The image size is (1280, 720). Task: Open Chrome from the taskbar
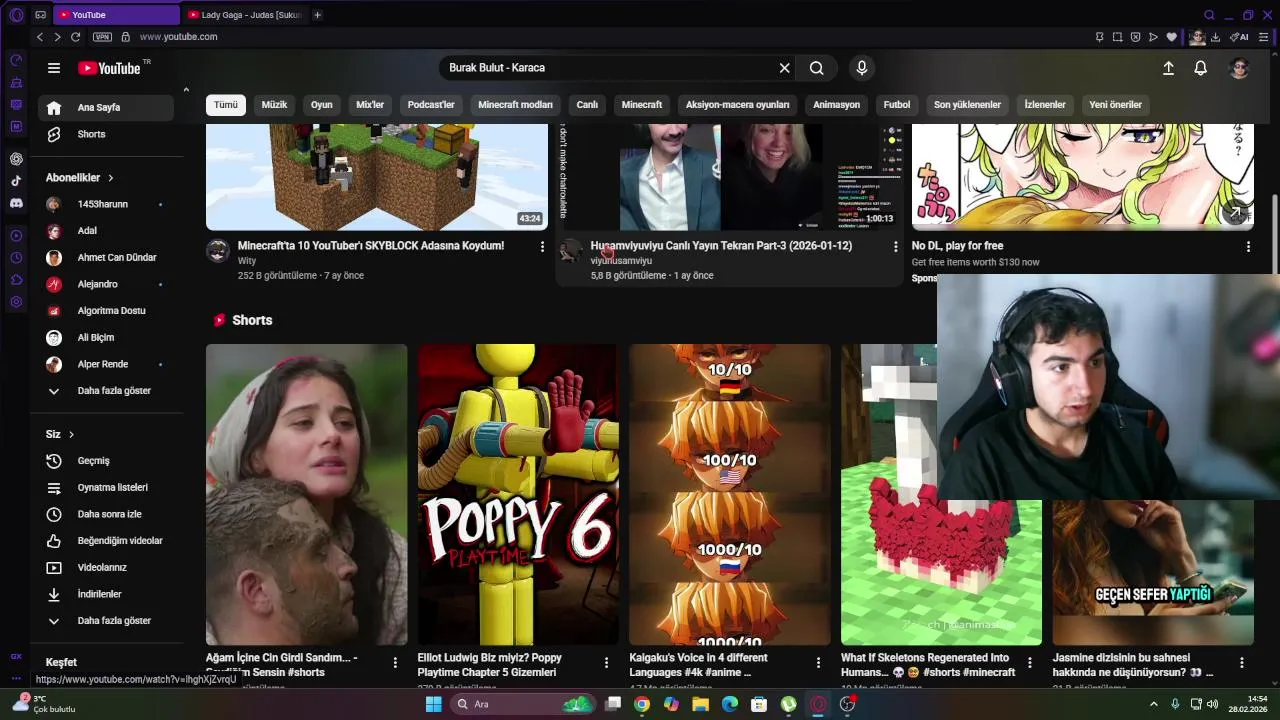pos(642,704)
